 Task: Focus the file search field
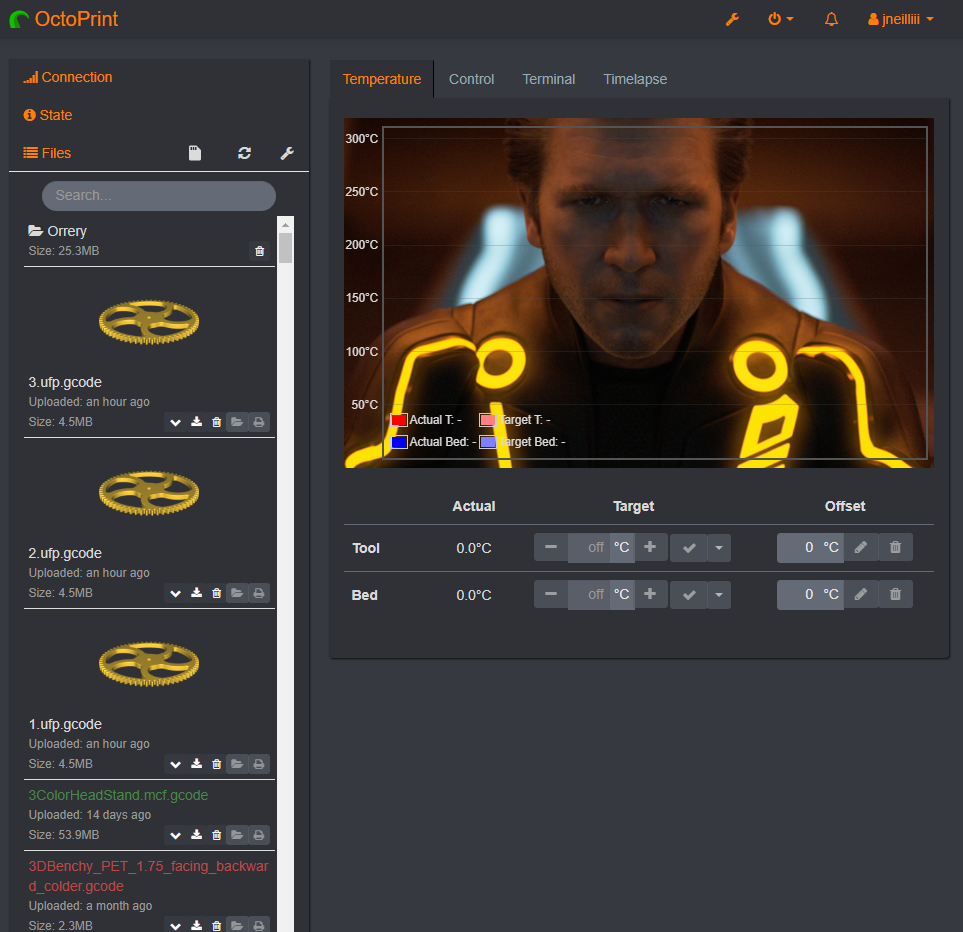pyautogui.click(x=158, y=196)
